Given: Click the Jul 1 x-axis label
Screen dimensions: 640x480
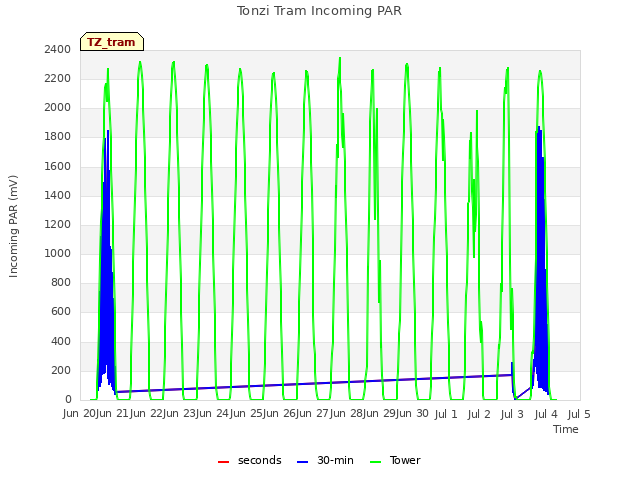Looking at the screenshot, I should pos(446,414).
